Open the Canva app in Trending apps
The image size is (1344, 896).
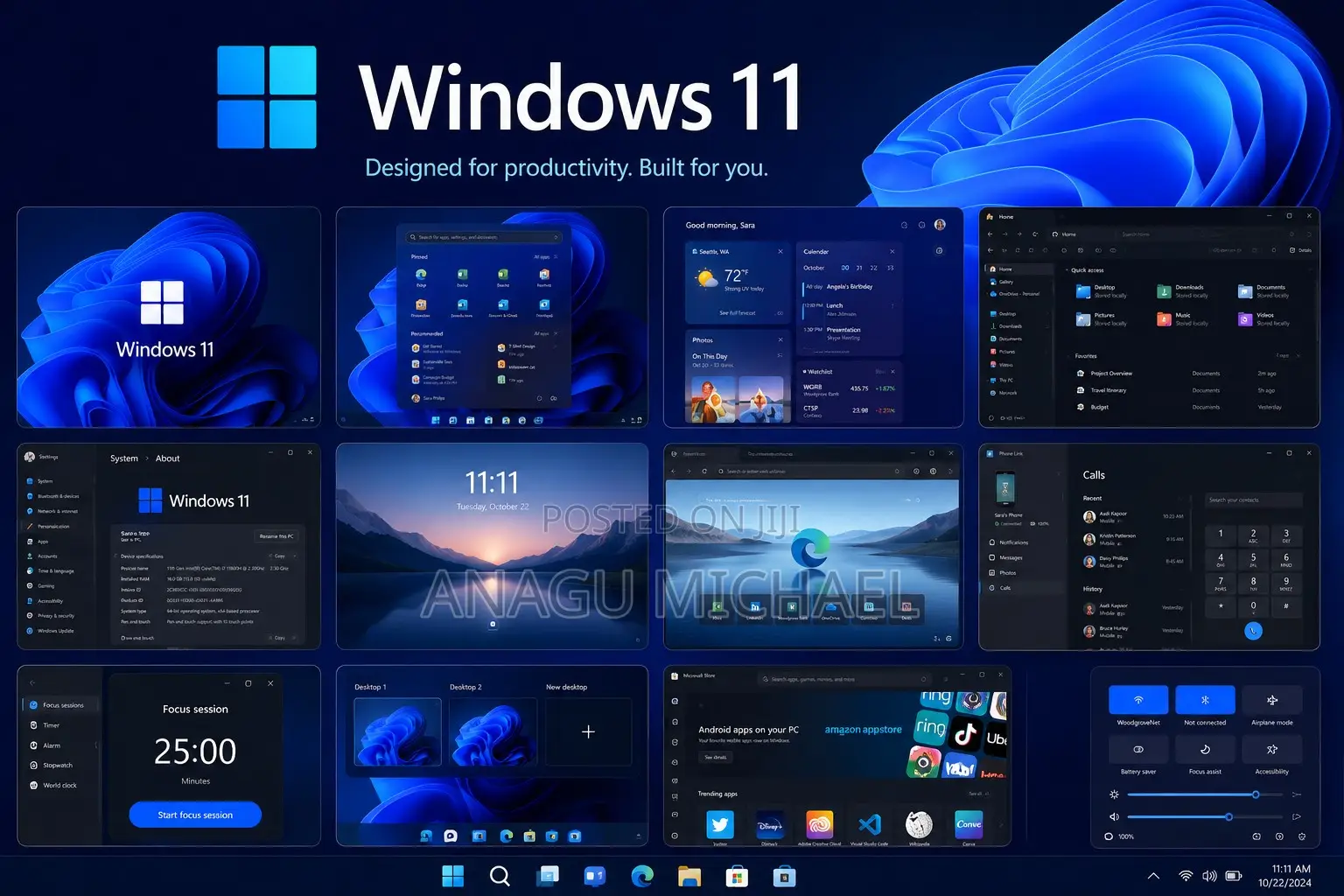[x=969, y=824]
